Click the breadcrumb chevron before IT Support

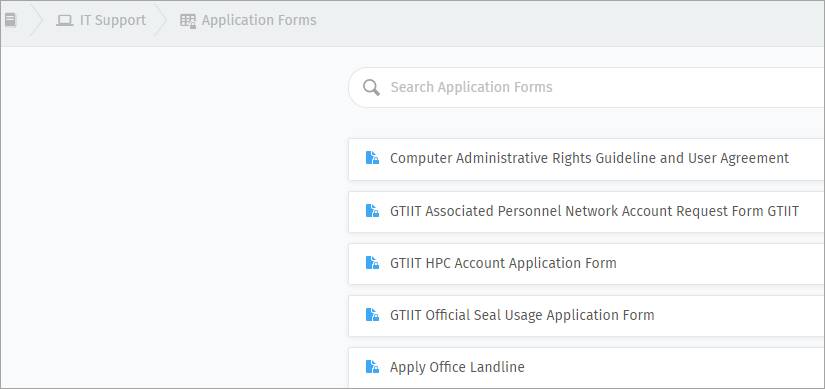tap(35, 21)
